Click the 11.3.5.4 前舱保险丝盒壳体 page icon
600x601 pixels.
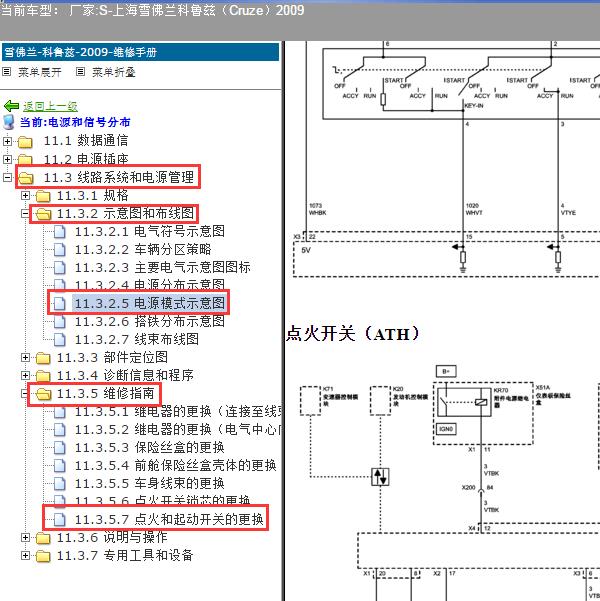click(x=59, y=465)
